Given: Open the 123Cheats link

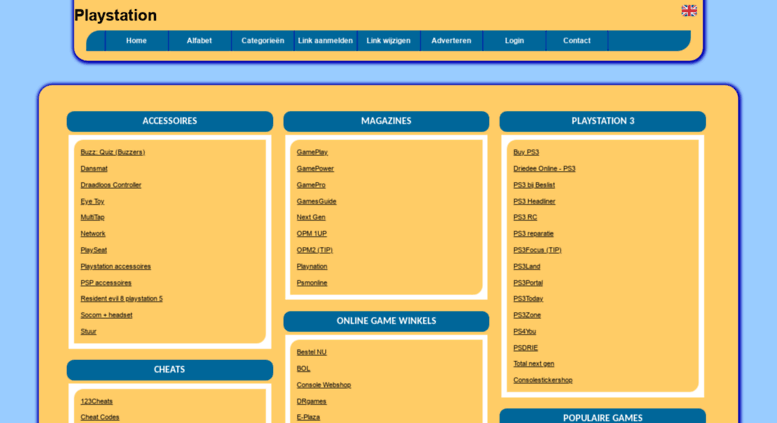Looking at the screenshot, I should coord(96,401).
